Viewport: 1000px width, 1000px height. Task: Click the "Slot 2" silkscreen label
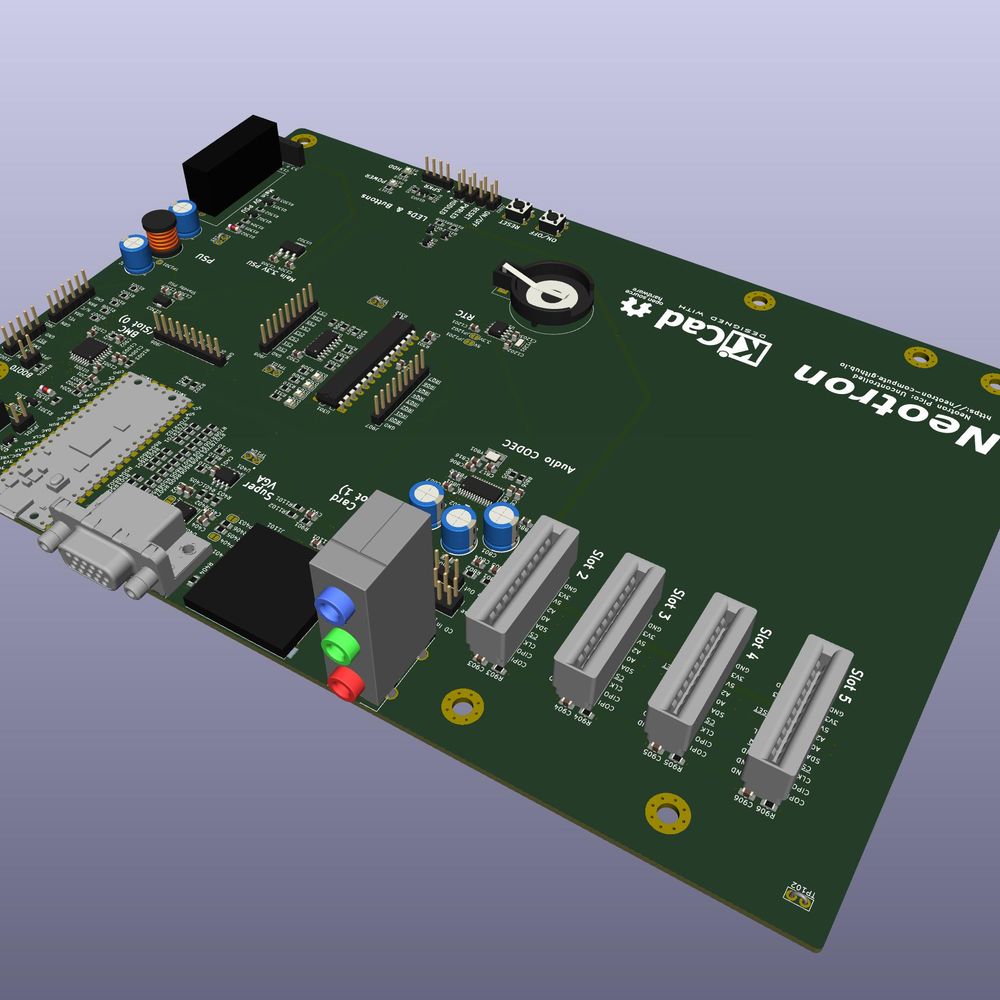coord(590,564)
